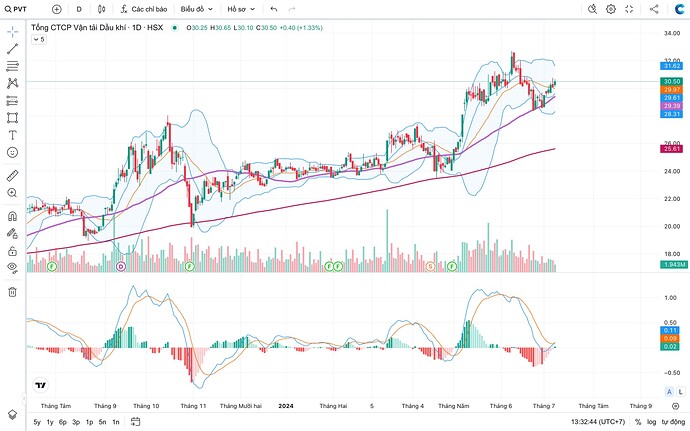Toggle lock all drawing tools

click(13, 250)
